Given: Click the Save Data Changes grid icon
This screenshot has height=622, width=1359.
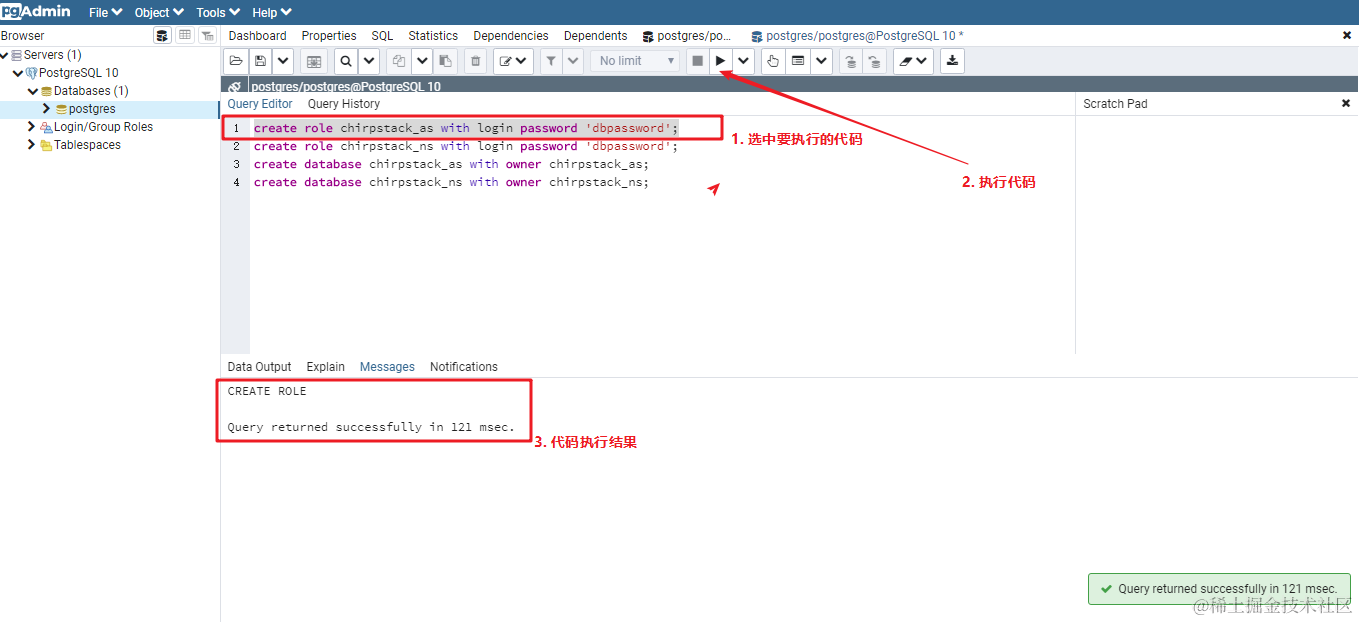Looking at the screenshot, I should tap(314, 61).
